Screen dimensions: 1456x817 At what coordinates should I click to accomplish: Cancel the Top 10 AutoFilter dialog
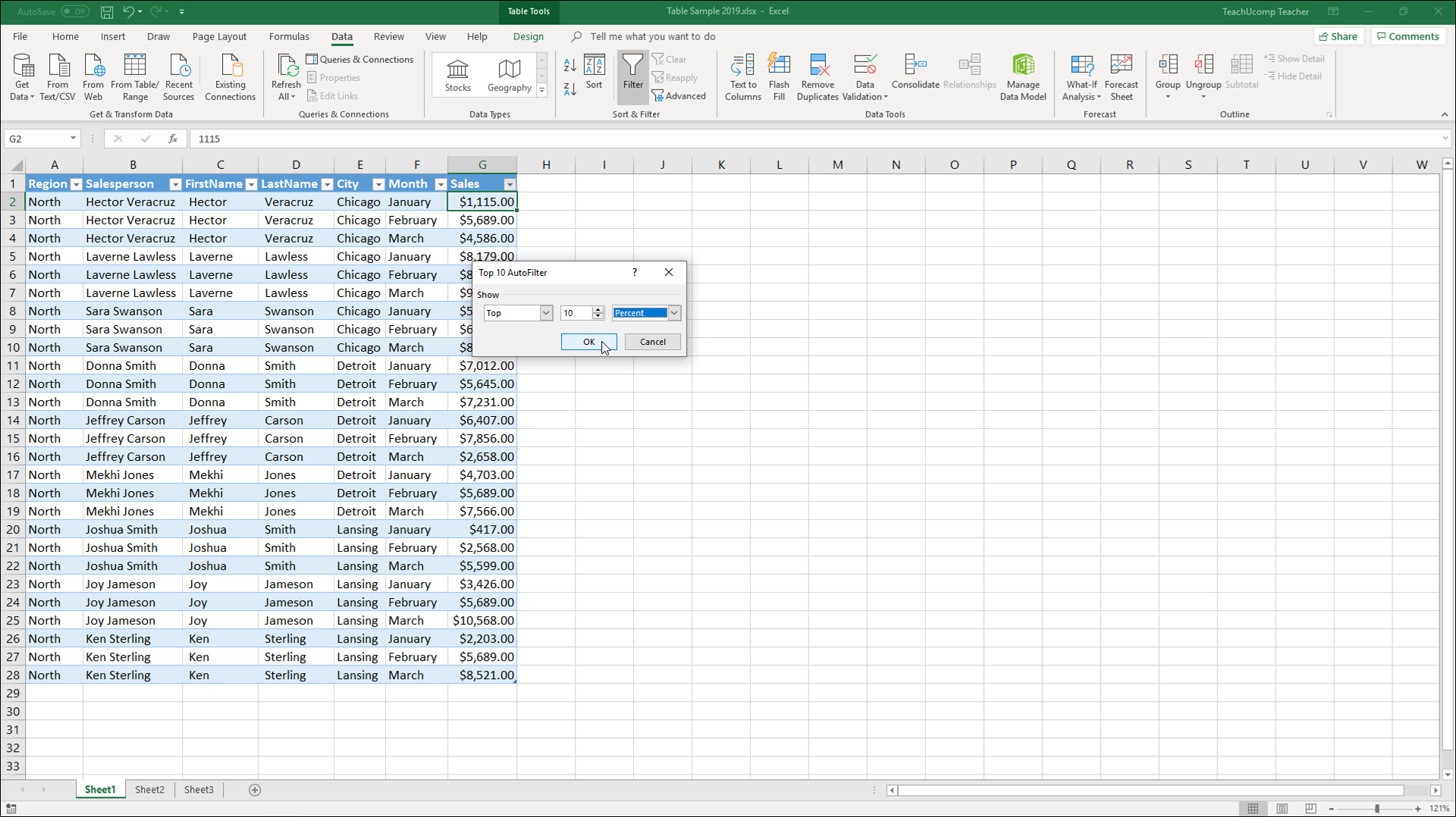[x=652, y=342]
